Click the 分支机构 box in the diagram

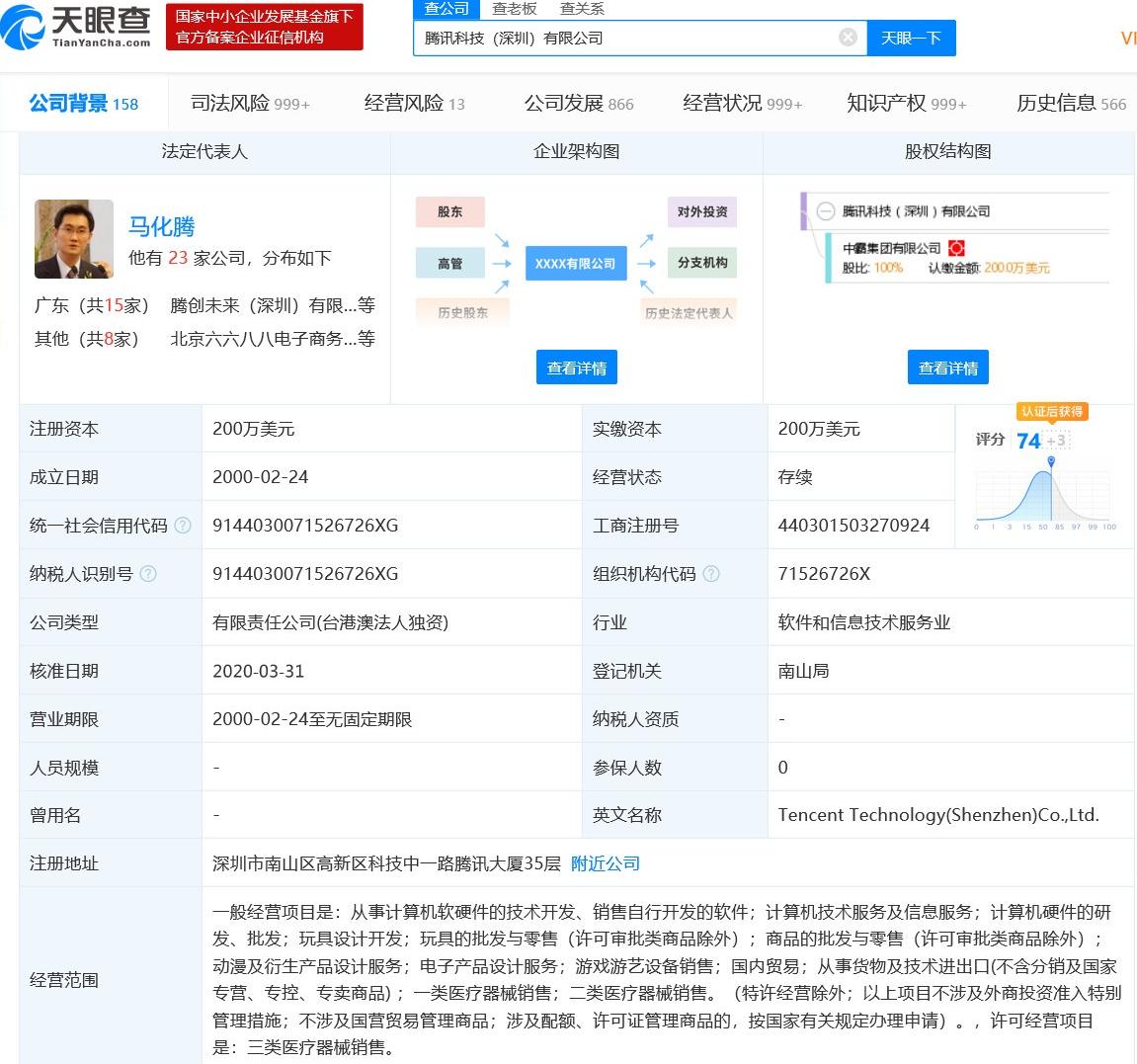(x=702, y=263)
